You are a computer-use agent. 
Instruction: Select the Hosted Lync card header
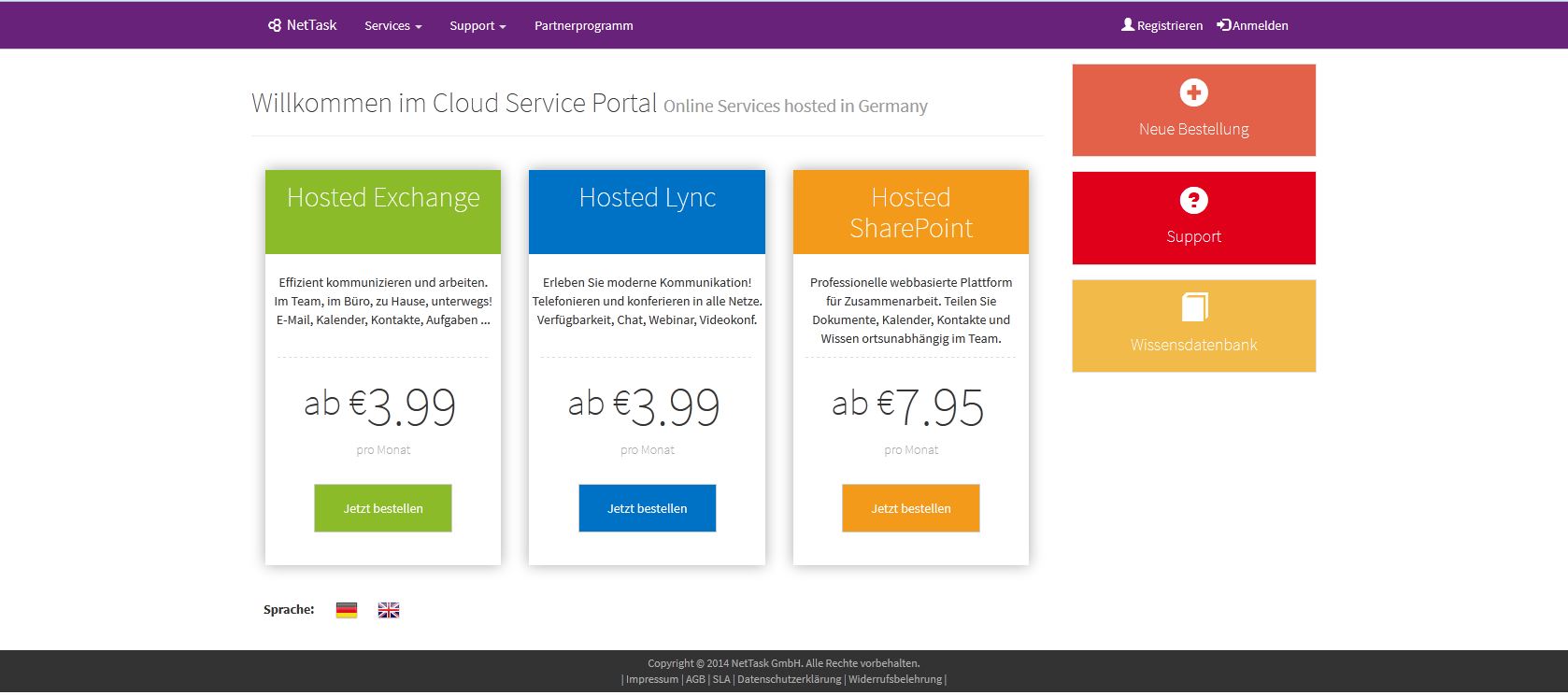(x=648, y=212)
